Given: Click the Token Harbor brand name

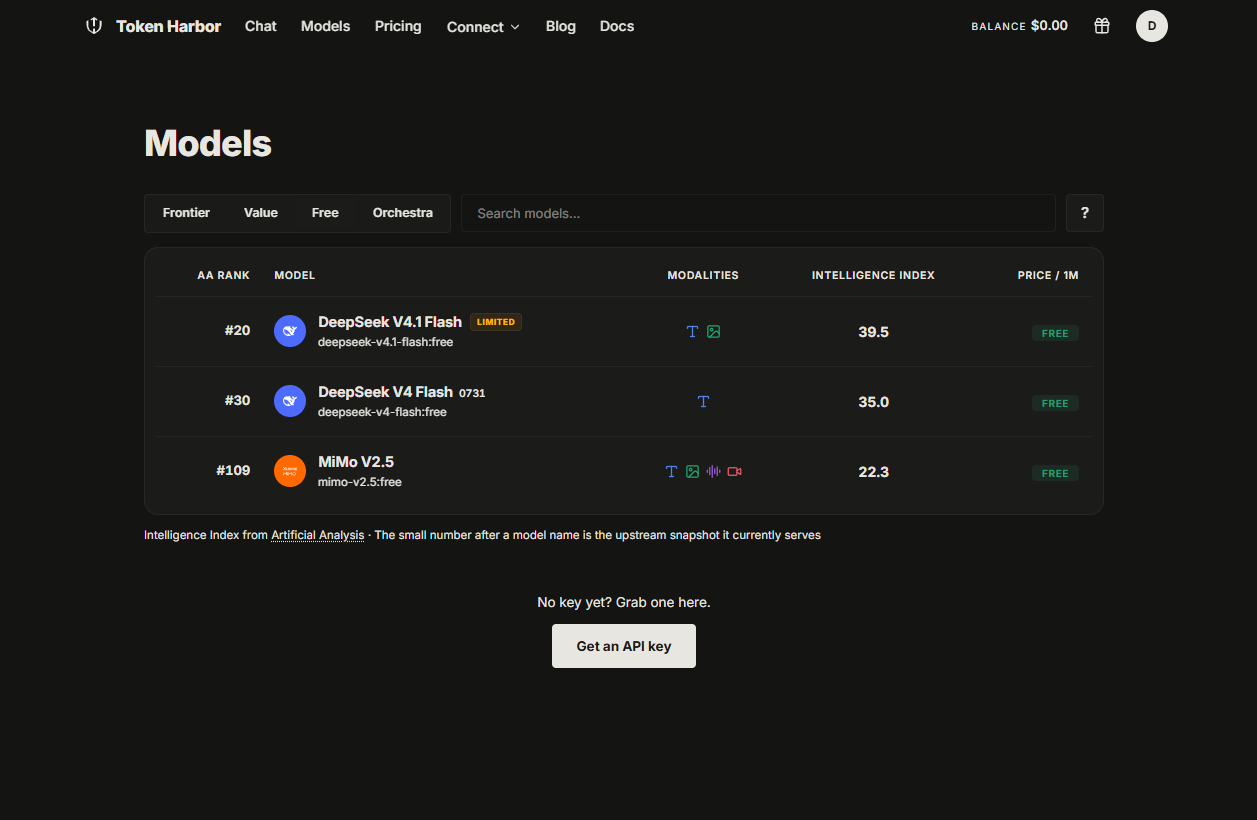Looking at the screenshot, I should pyautogui.click(x=168, y=26).
